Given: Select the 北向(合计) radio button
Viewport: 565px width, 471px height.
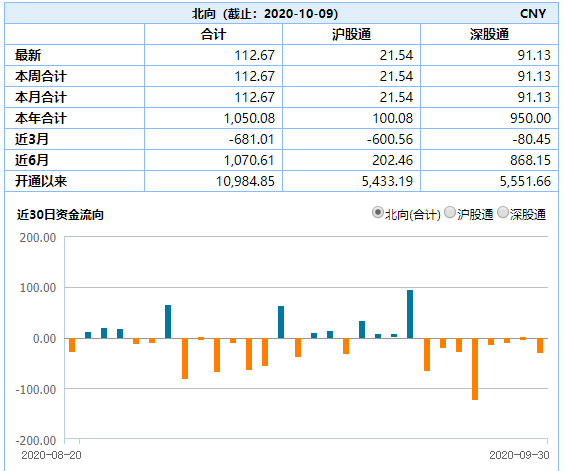Looking at the screenshot, I should [x=377, y=213].
